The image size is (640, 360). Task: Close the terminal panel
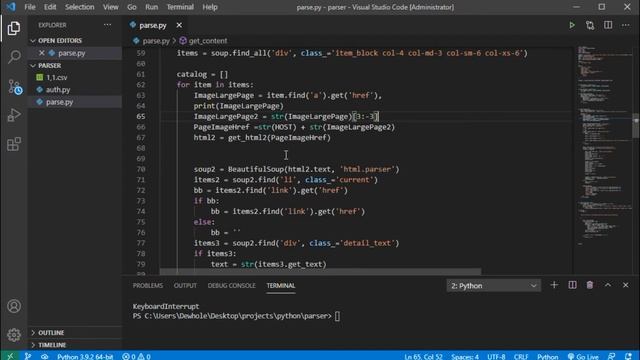pos(626,285)
